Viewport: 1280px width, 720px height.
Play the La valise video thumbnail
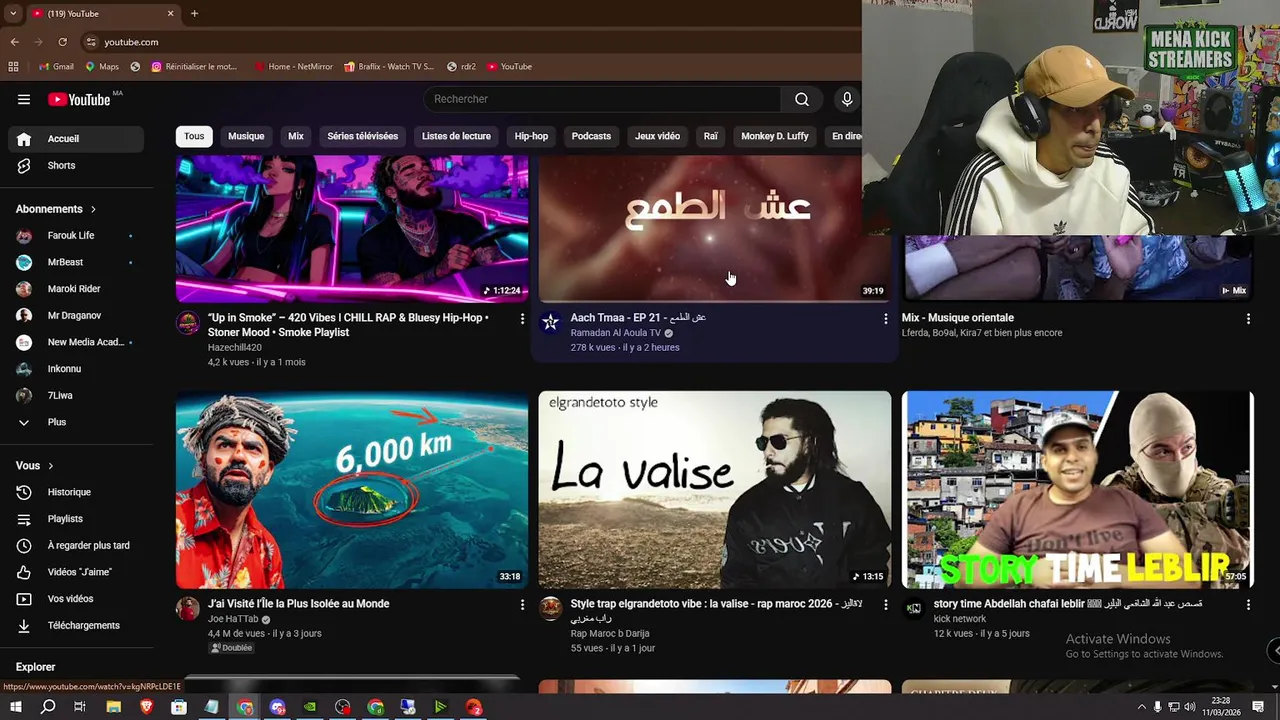pyautogui.click(x=714, y=490)
